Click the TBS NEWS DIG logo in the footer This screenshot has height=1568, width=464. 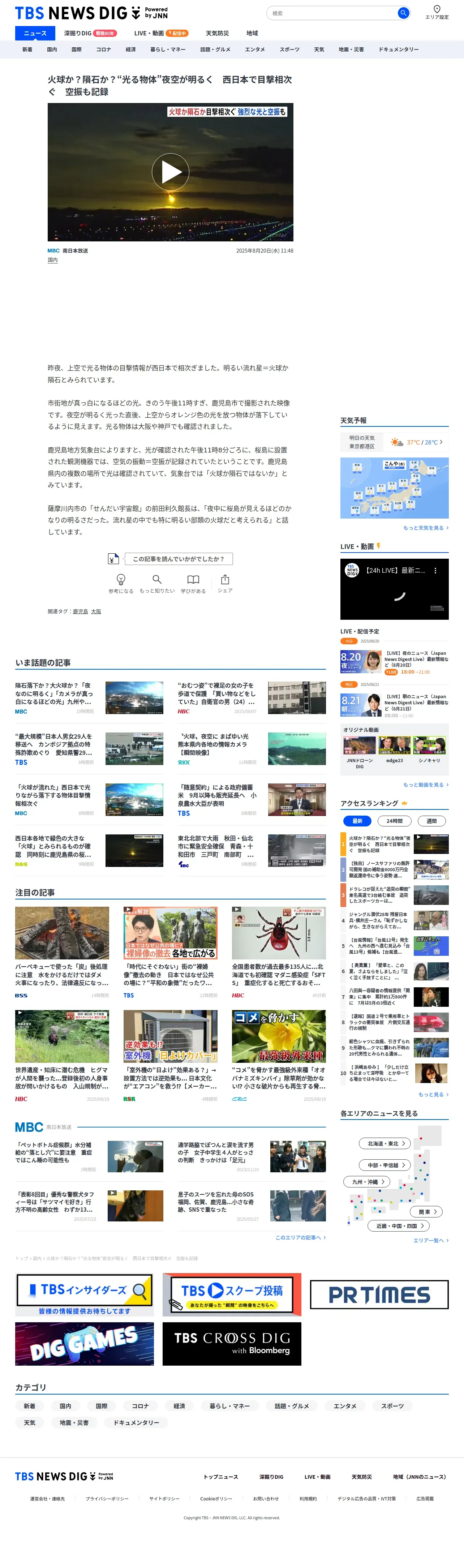pos(64,1477)
